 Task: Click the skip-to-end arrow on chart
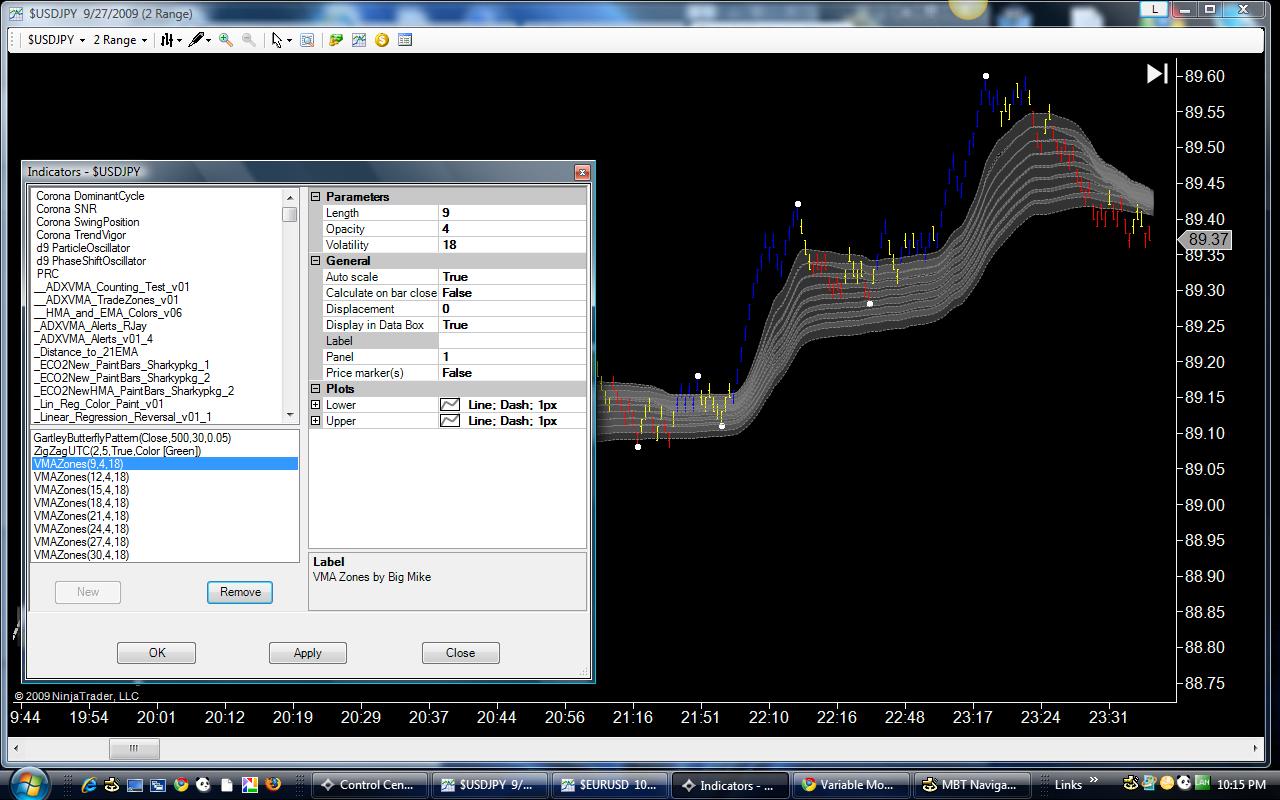pos(1157,73)
